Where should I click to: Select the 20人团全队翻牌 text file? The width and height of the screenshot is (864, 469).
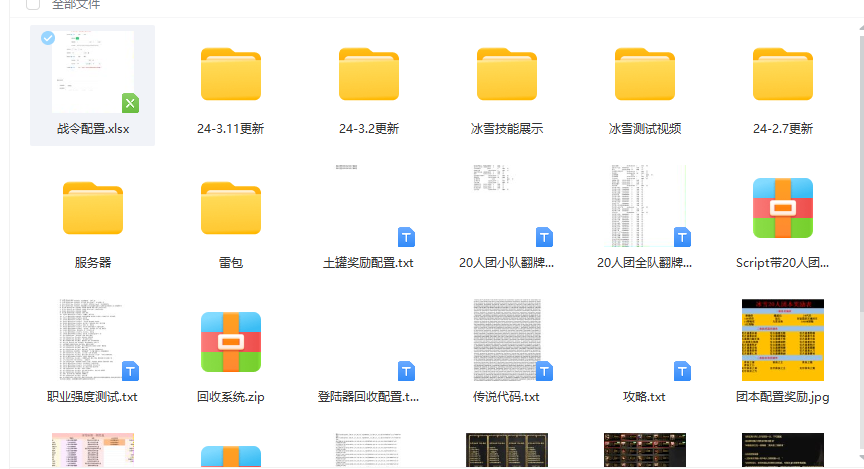click(644, 207)
